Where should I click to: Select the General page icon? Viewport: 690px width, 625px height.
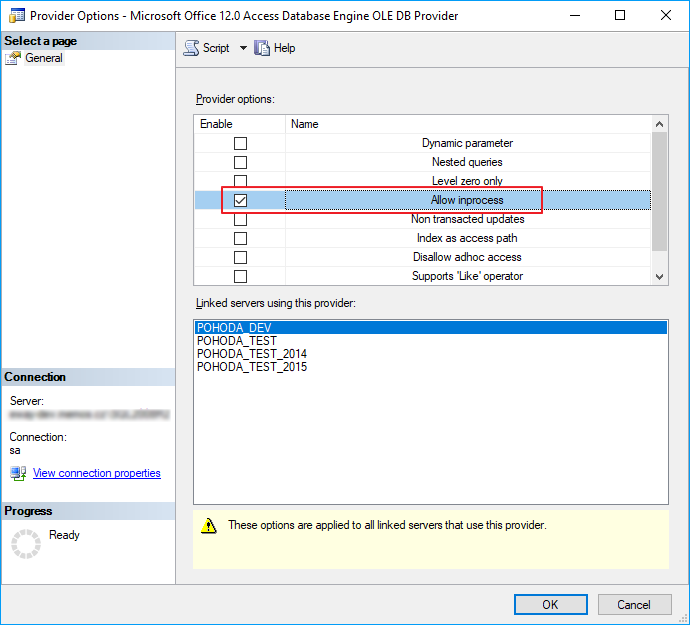[13, 58]
